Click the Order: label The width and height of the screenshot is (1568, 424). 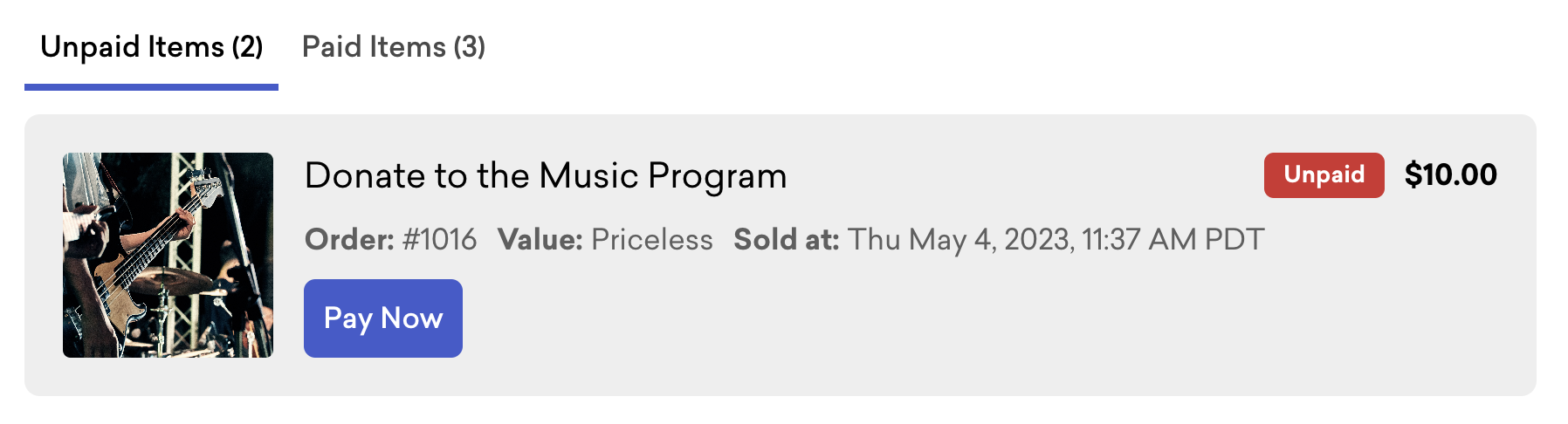[349, 239]
